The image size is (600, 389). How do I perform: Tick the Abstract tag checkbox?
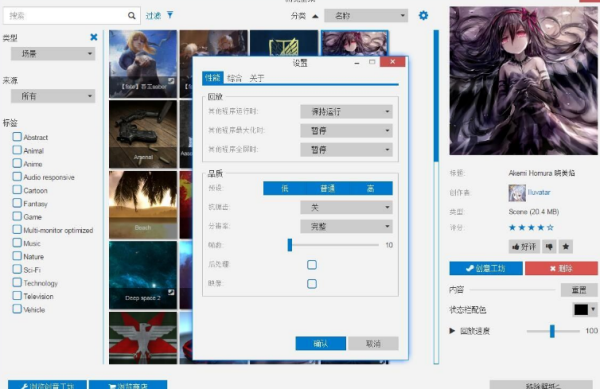click(x=17, y=137)
